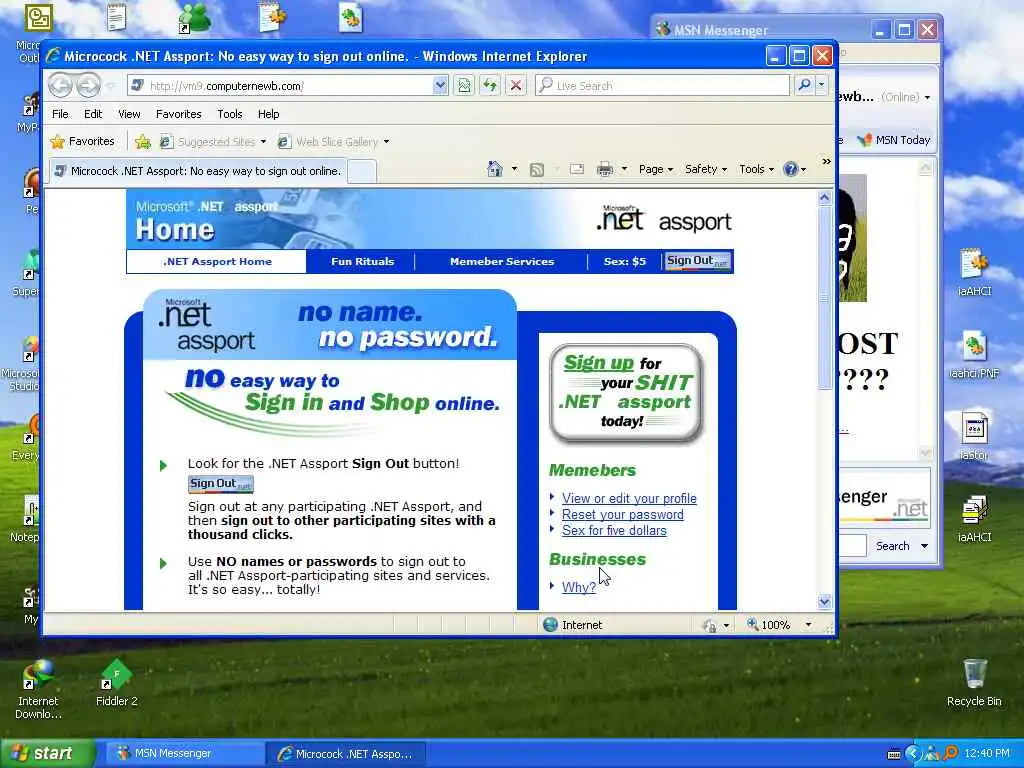The height and width of the screenshot is (768, 1024).
Task: Open the View menu
Action: tap(129, 114)
